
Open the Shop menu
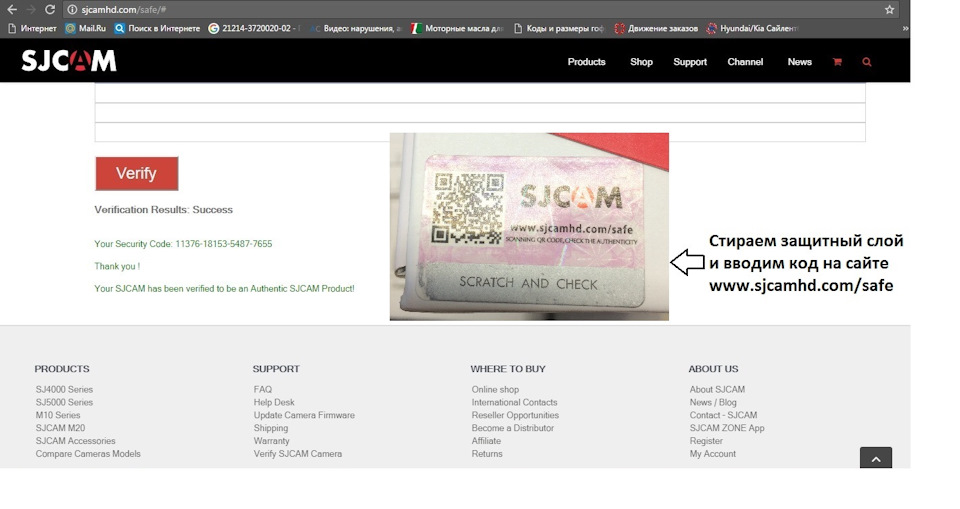point(641,62)
